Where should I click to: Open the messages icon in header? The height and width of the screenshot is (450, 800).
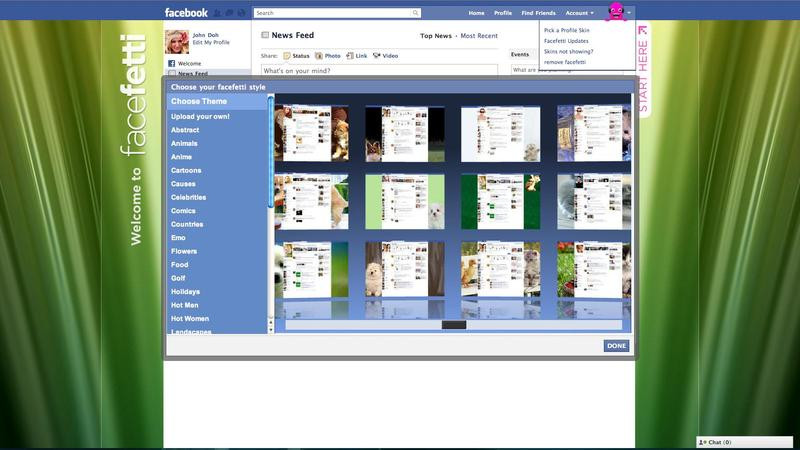[230, 13]
